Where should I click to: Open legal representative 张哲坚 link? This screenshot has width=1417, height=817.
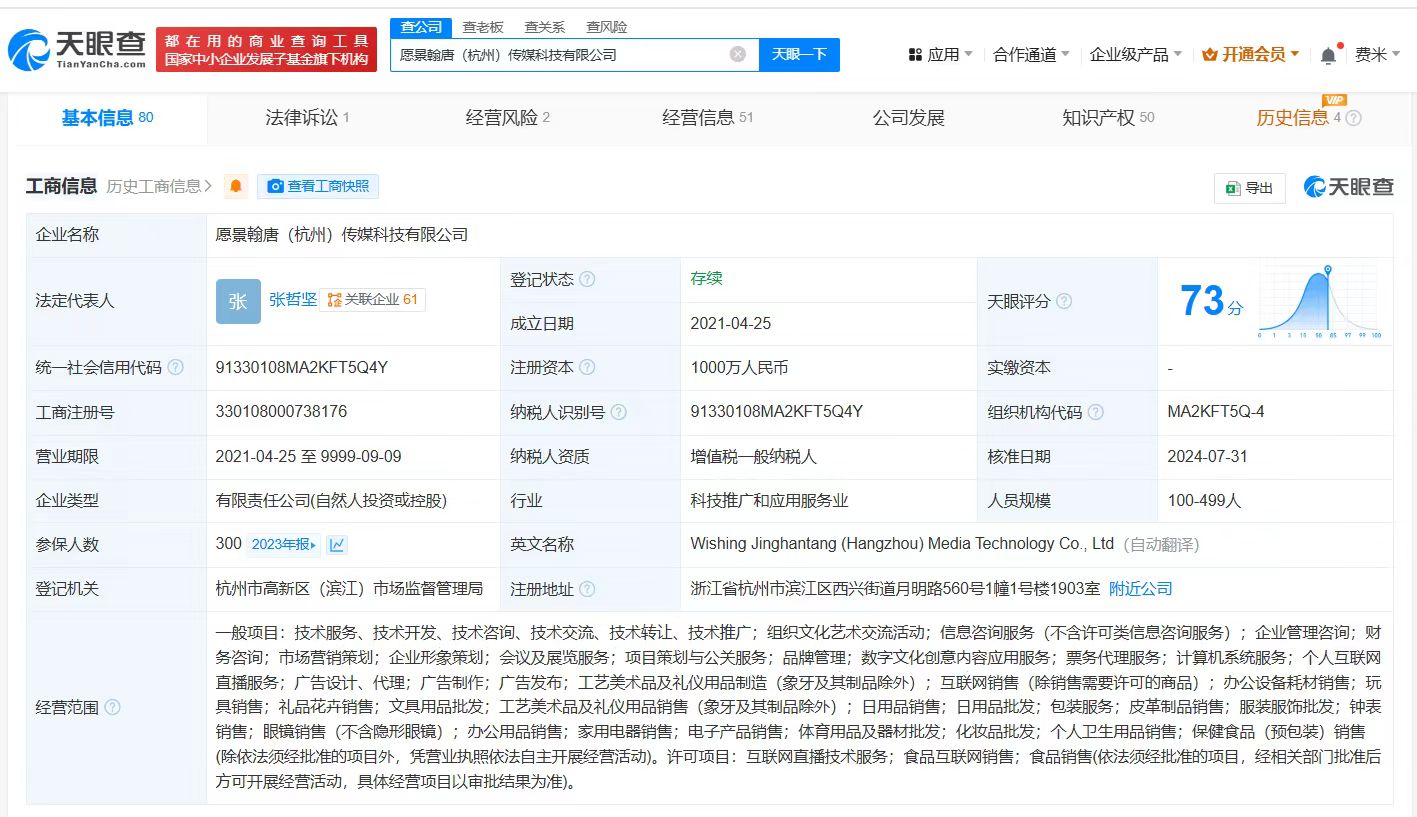tap(293, 299)
